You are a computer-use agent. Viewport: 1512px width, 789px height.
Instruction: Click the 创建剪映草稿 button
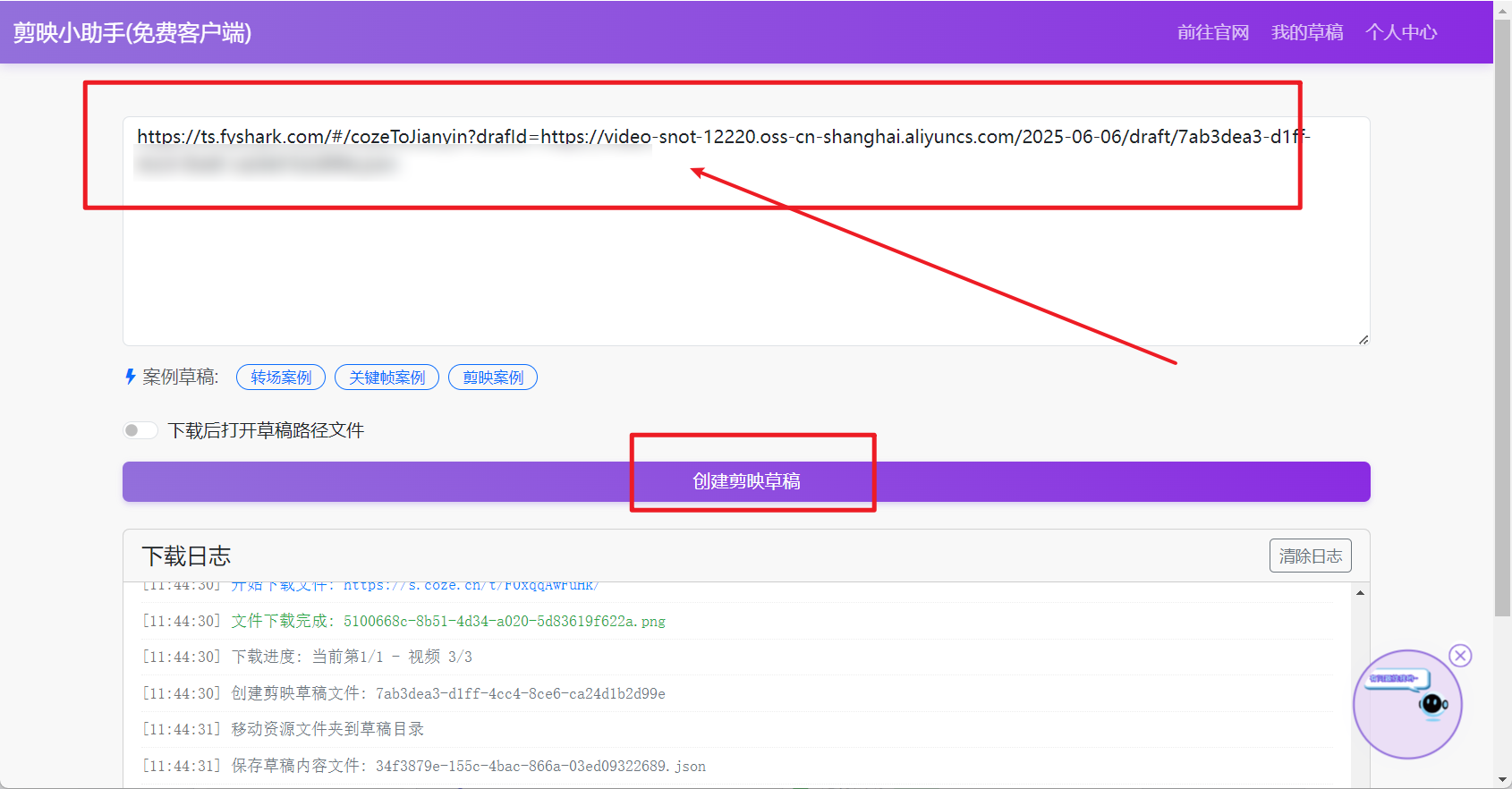point(746,481)
